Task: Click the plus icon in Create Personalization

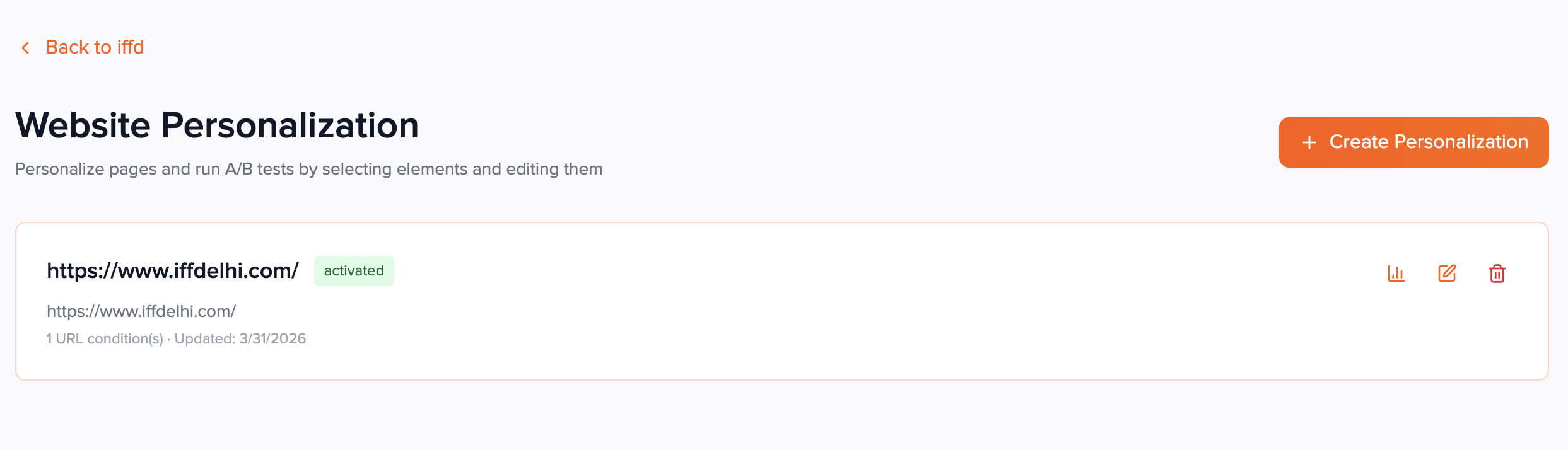Action: point(1309,142)
